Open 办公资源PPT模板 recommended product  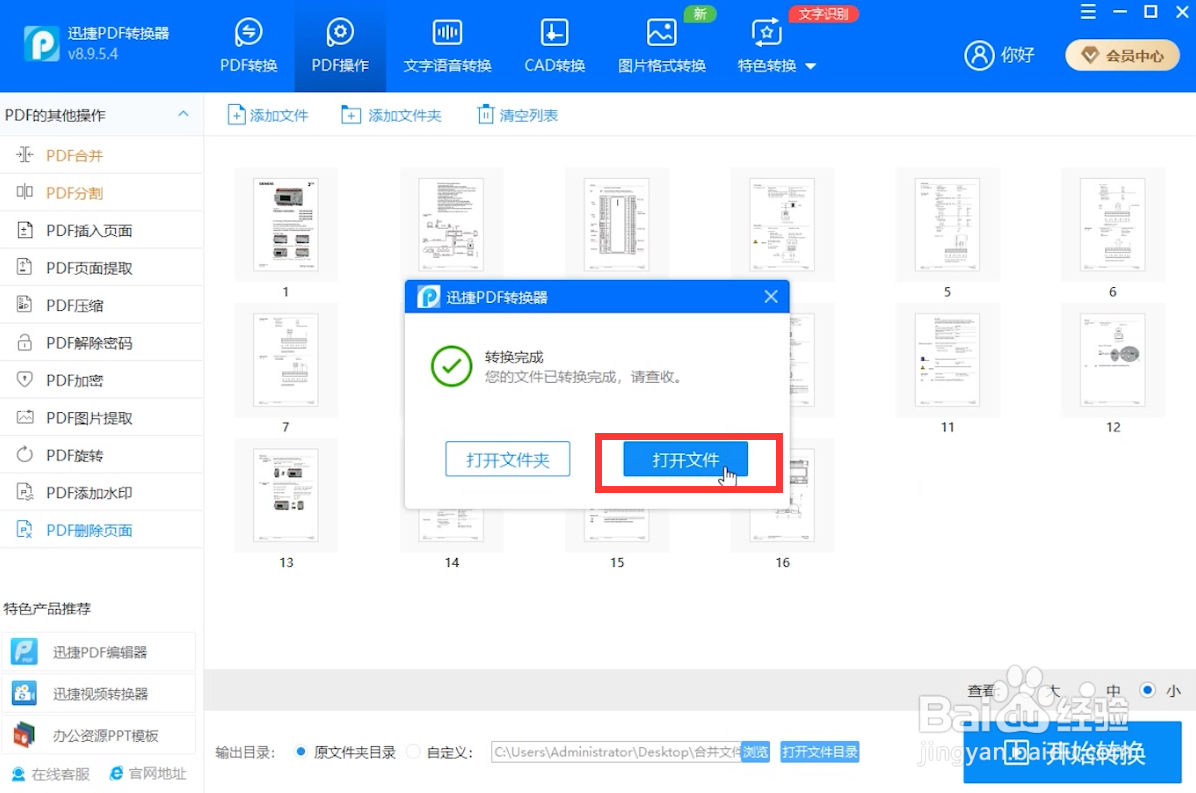click(98, 735)
